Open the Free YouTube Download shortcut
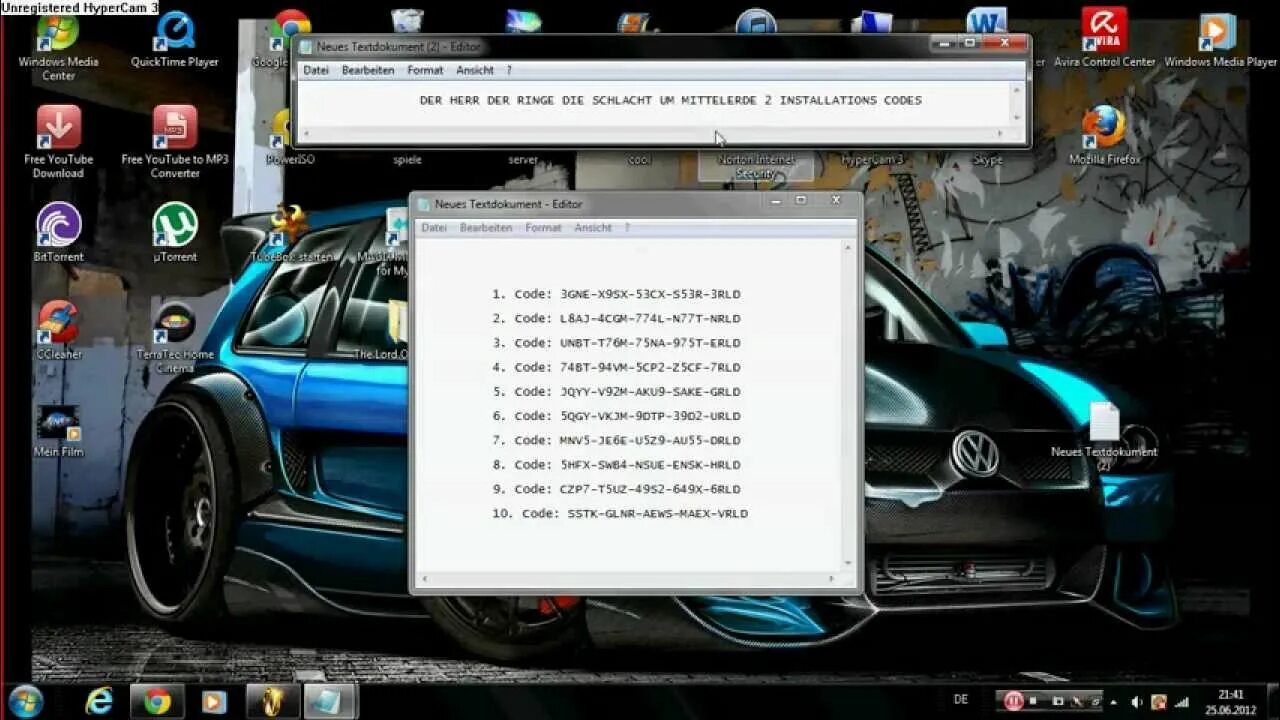This screenshot has width=1280, height=720. (58, 143)
